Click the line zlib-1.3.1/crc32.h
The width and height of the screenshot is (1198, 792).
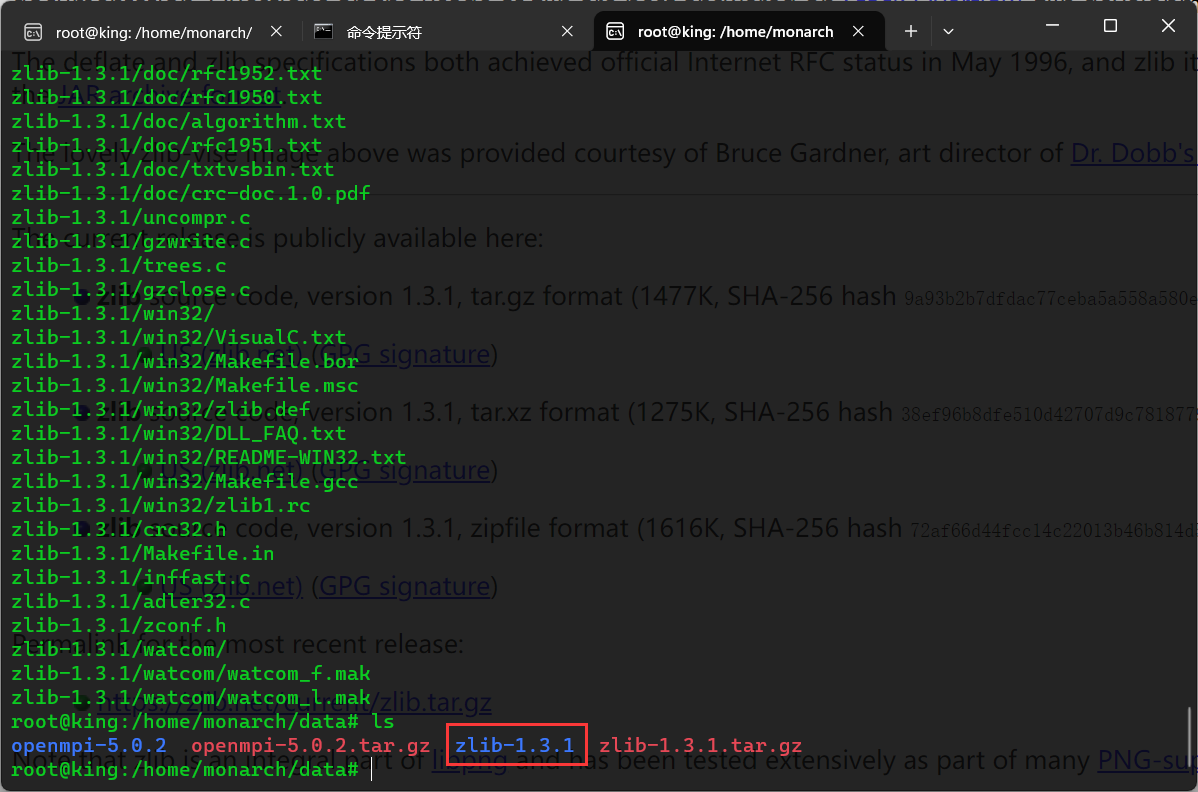[118, 529]
